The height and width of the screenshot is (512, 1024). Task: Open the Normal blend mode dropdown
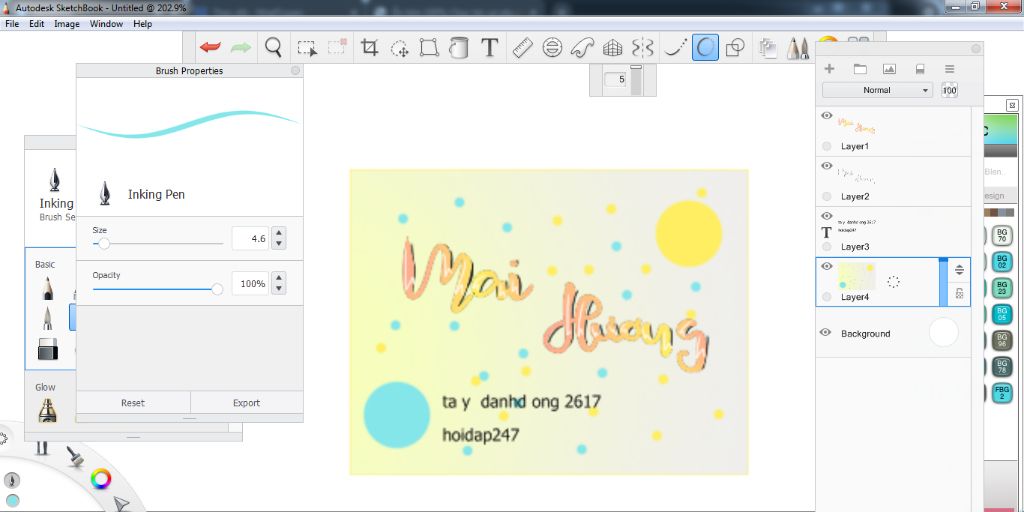coord(877,90)
